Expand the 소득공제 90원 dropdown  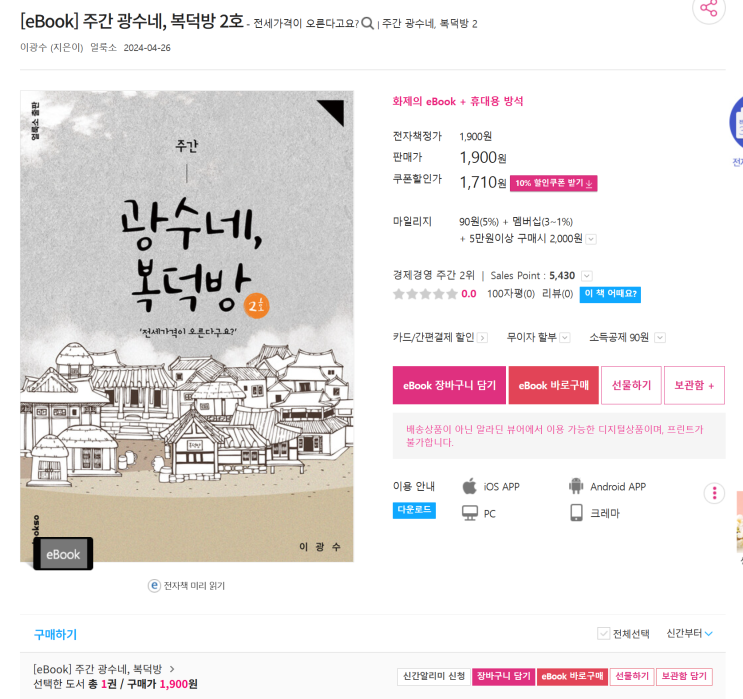660,337
